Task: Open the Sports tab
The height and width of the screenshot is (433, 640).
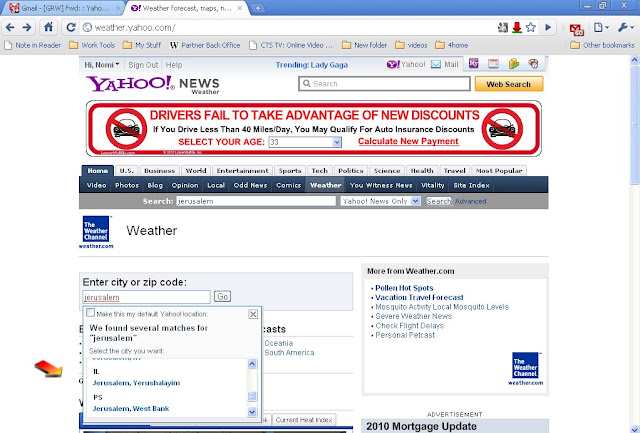Action: pyautogui.click(x=290, y=171)
